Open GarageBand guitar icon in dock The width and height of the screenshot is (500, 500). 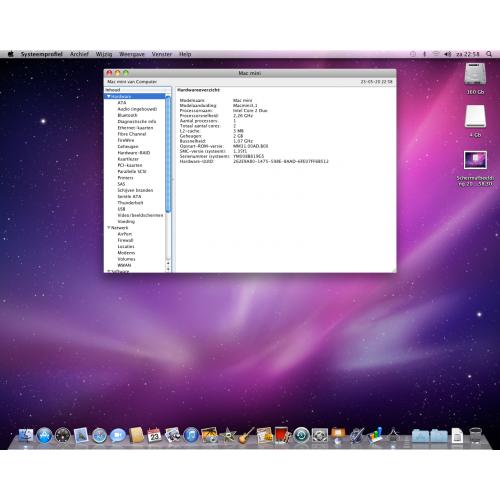click(246, 435)
